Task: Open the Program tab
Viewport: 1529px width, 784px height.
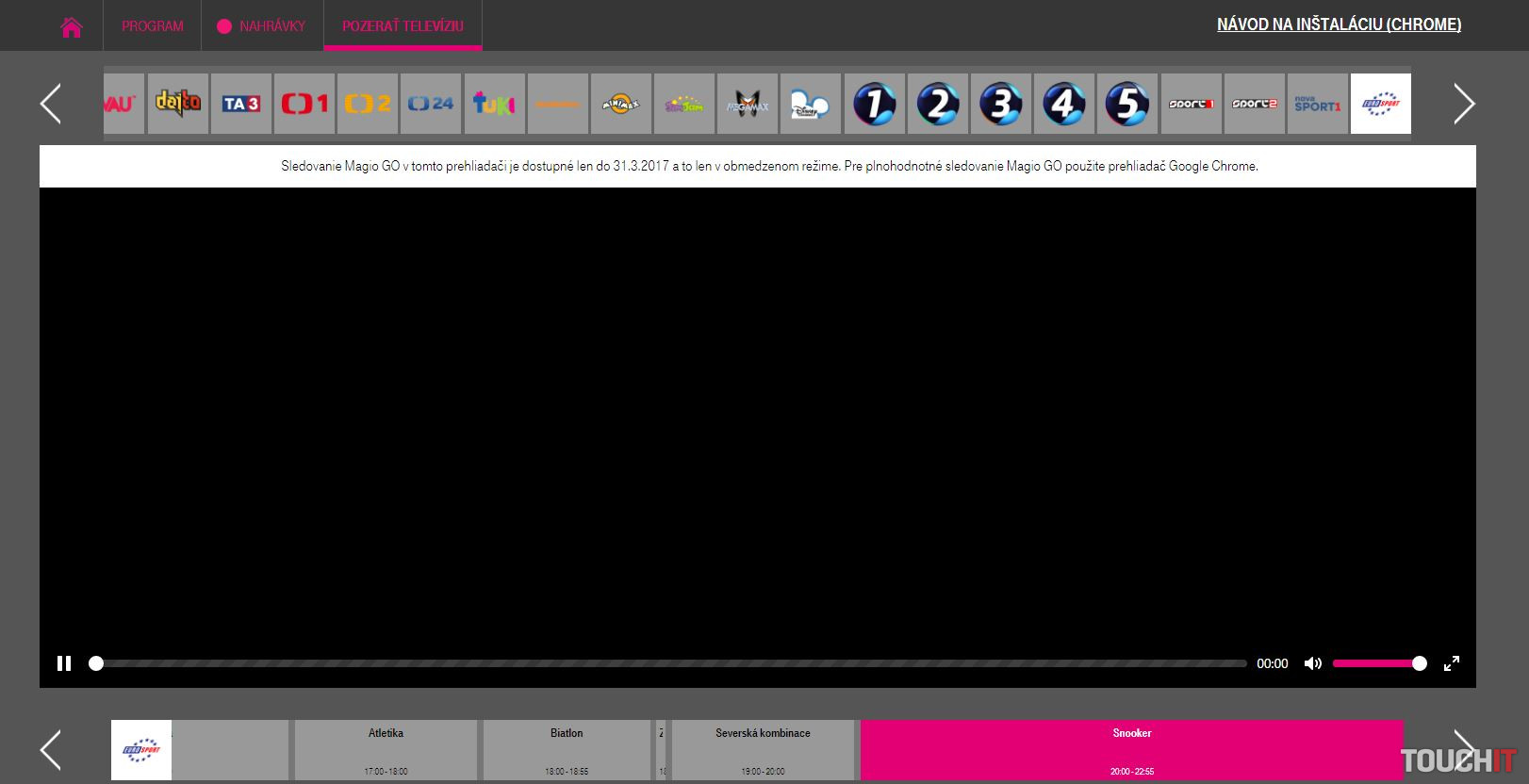Action: coord(153,26)
